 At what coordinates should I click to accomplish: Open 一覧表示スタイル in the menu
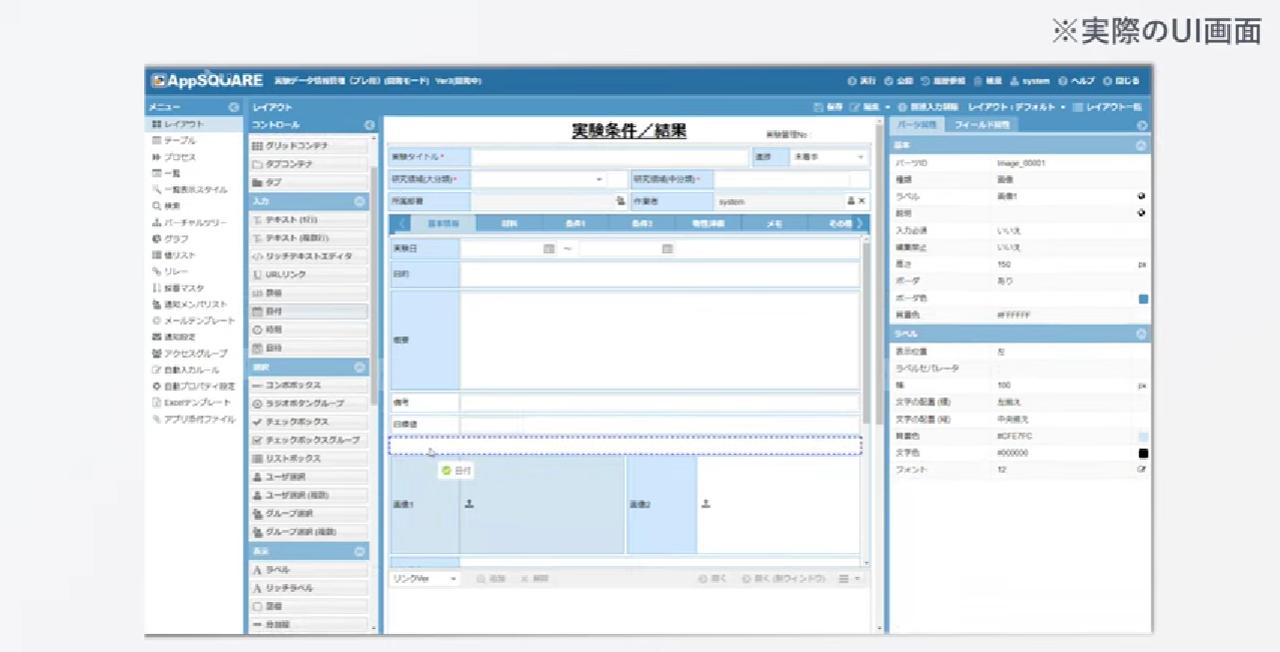[195, 189]
